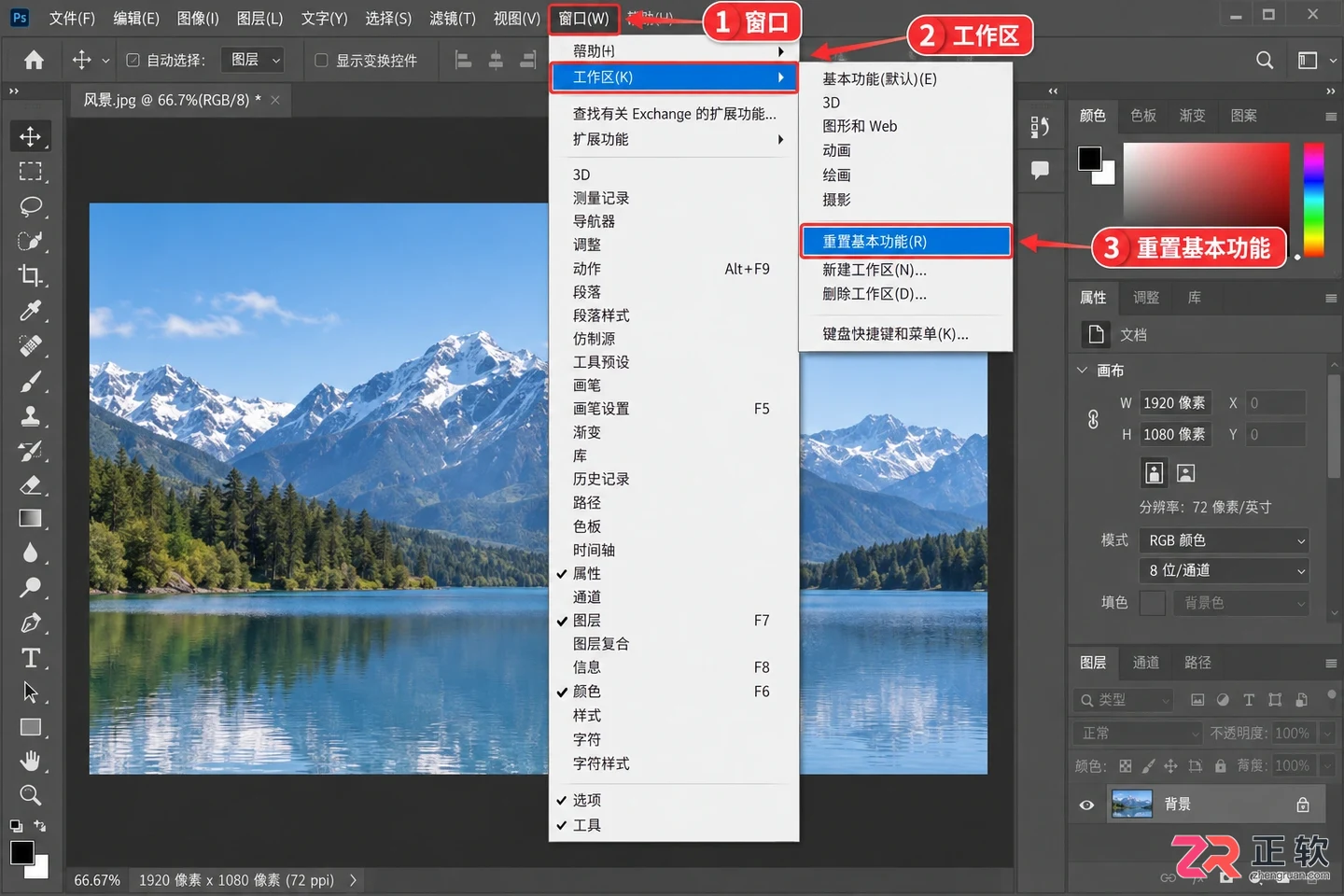Open the workspace switcher dropdown icon
The width and height of the screenshot is (1344, 896).
[x=1316, y=61]
